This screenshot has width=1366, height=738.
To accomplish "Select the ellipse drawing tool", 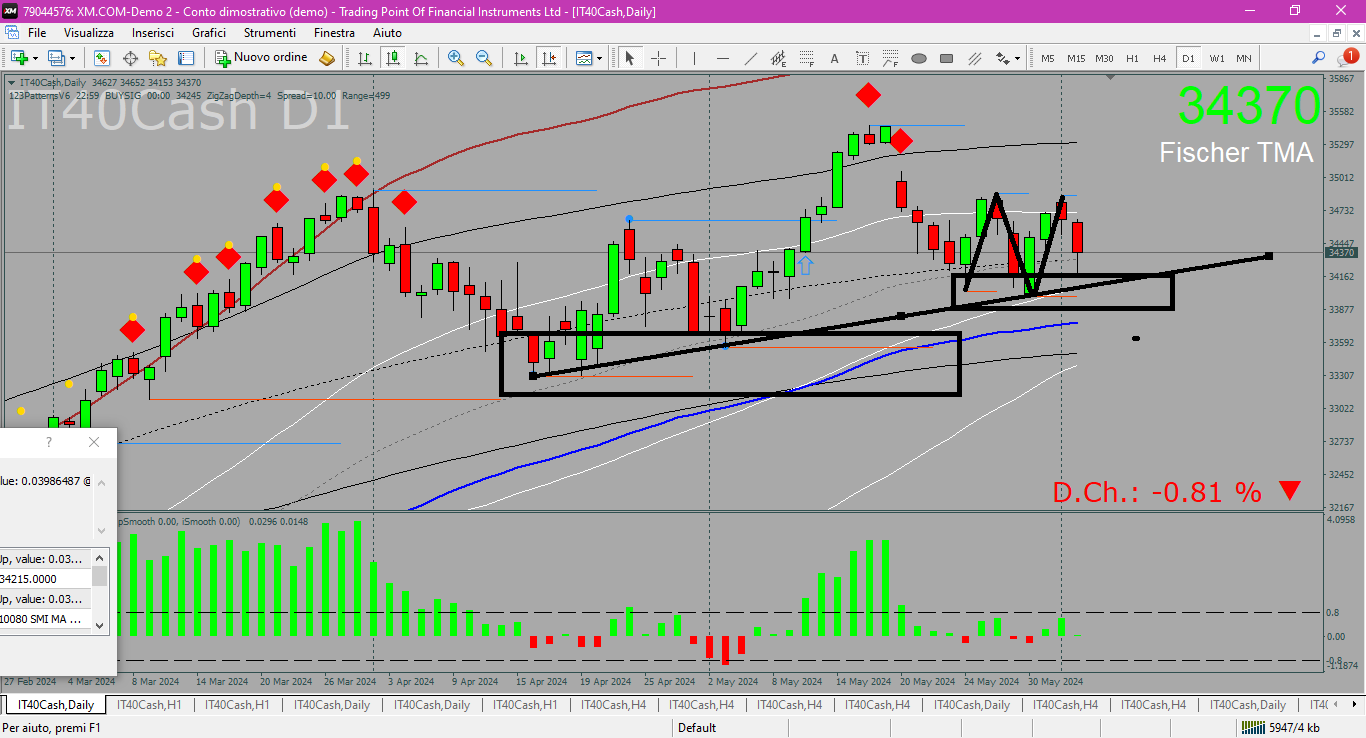I will click(x=918, y=58).
